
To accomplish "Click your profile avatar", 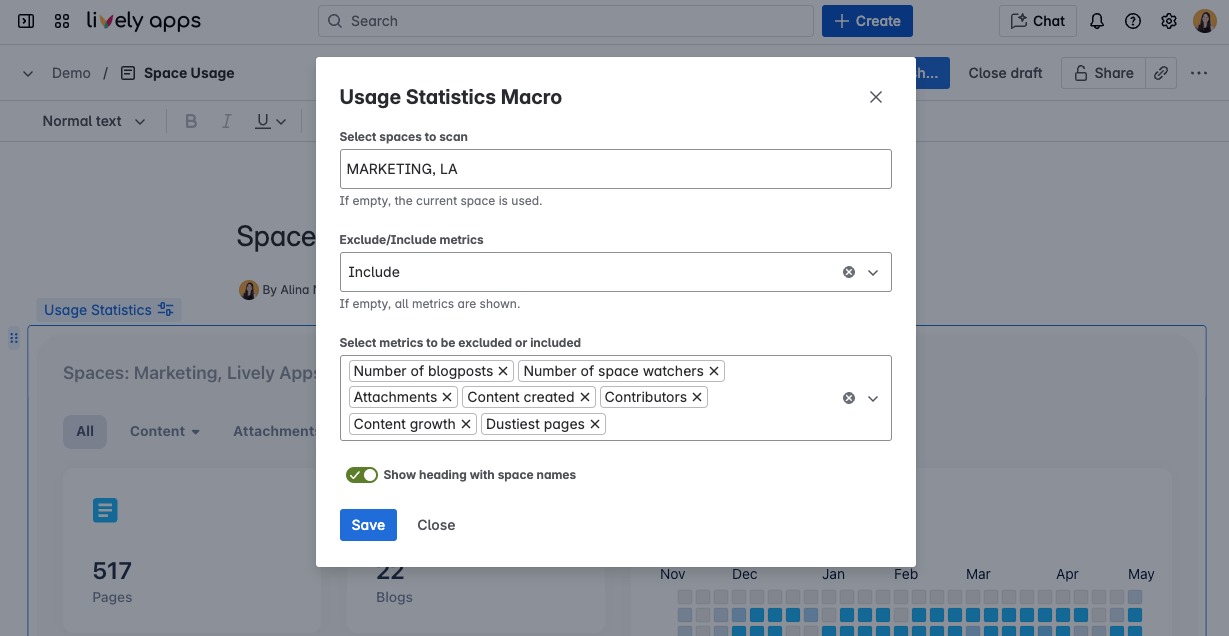I will pos(1204,20).
